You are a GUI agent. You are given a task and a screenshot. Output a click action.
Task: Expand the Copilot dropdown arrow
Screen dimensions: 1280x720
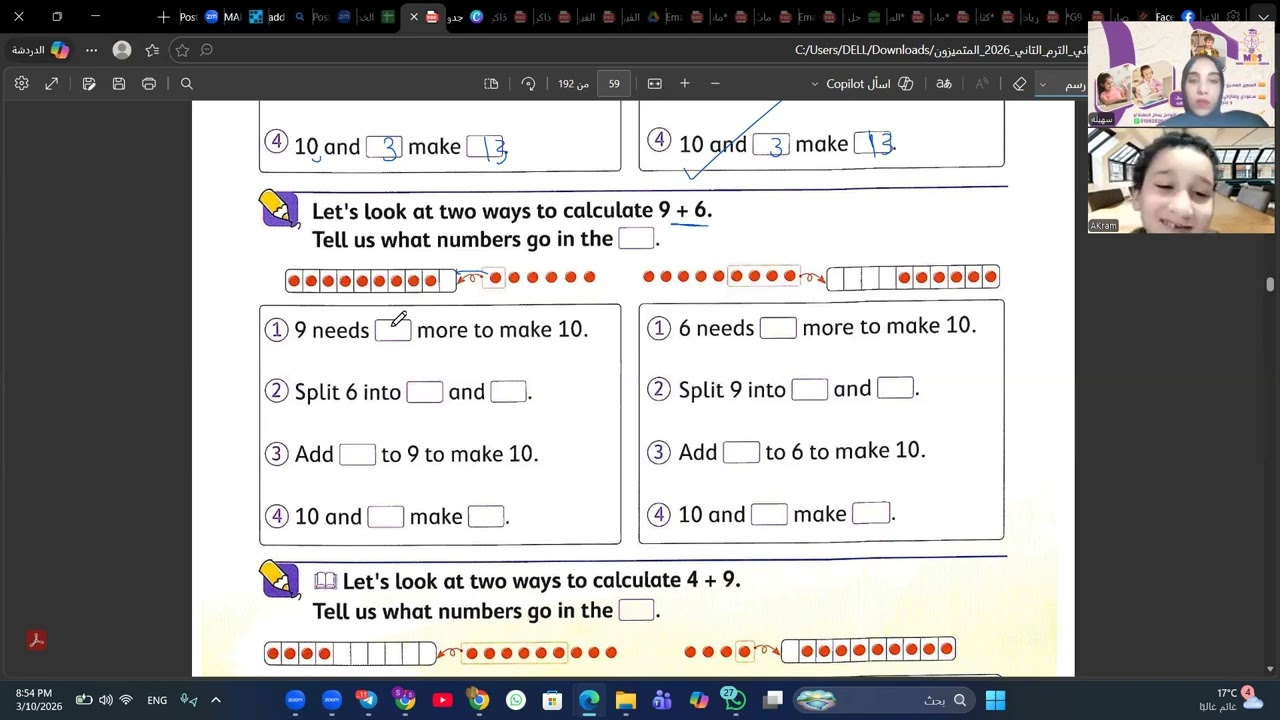pyautogui.click(x=815, y=84)
